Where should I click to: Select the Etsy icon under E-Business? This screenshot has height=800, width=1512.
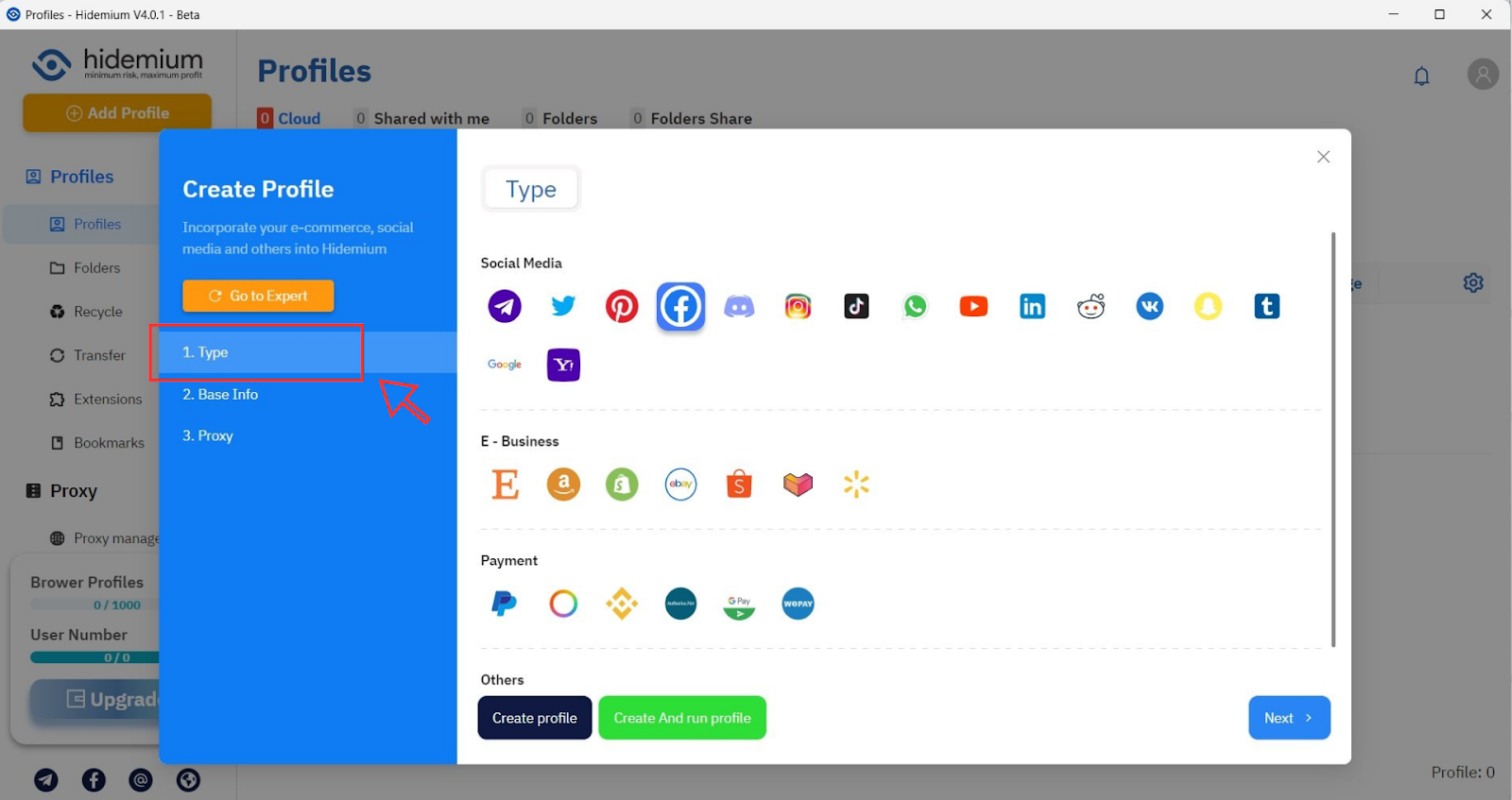tap(505, 485)
